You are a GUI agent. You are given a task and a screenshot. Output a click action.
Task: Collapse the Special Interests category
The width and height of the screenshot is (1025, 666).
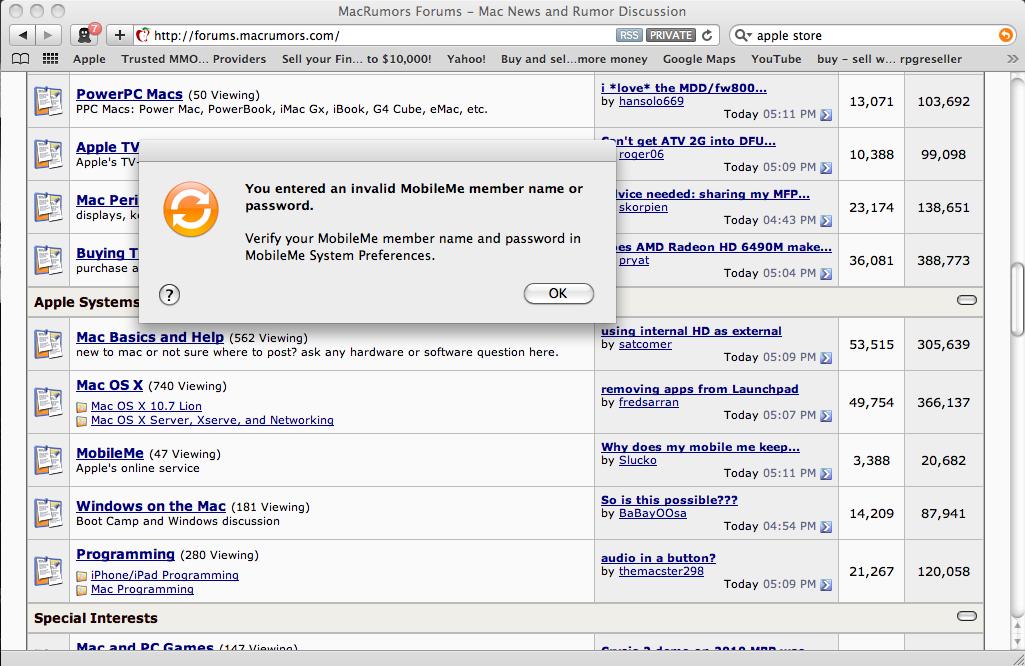pyautogui.click(x=966, y=616)
